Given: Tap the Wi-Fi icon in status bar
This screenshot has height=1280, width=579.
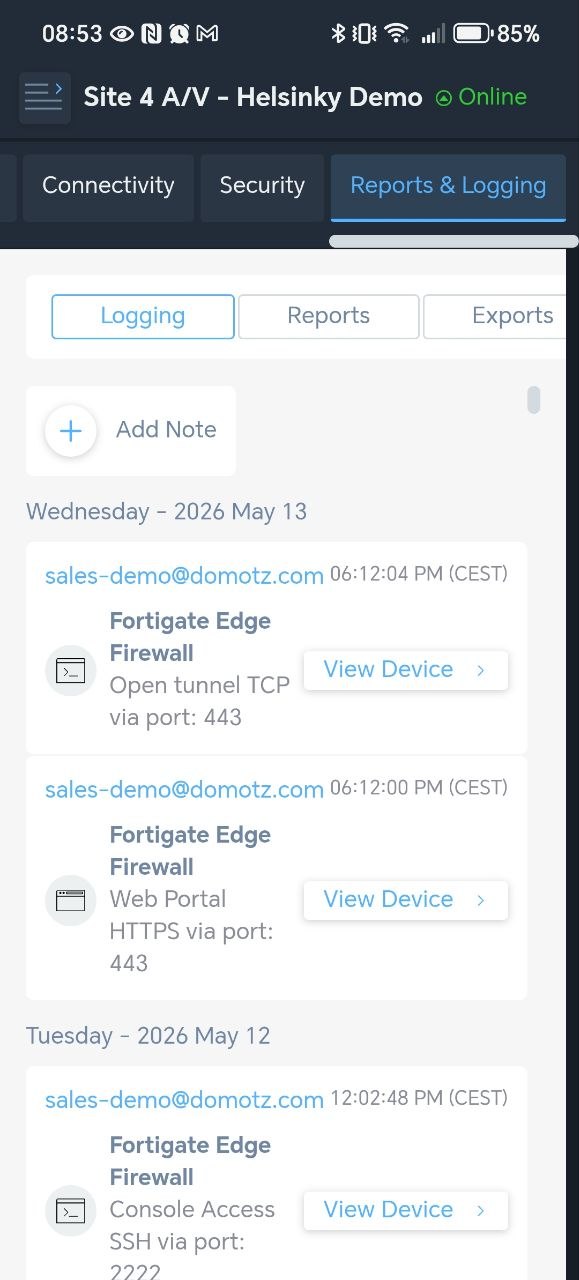Looking at the screenshot, I should pyautogui.click(x=397, y=33).
